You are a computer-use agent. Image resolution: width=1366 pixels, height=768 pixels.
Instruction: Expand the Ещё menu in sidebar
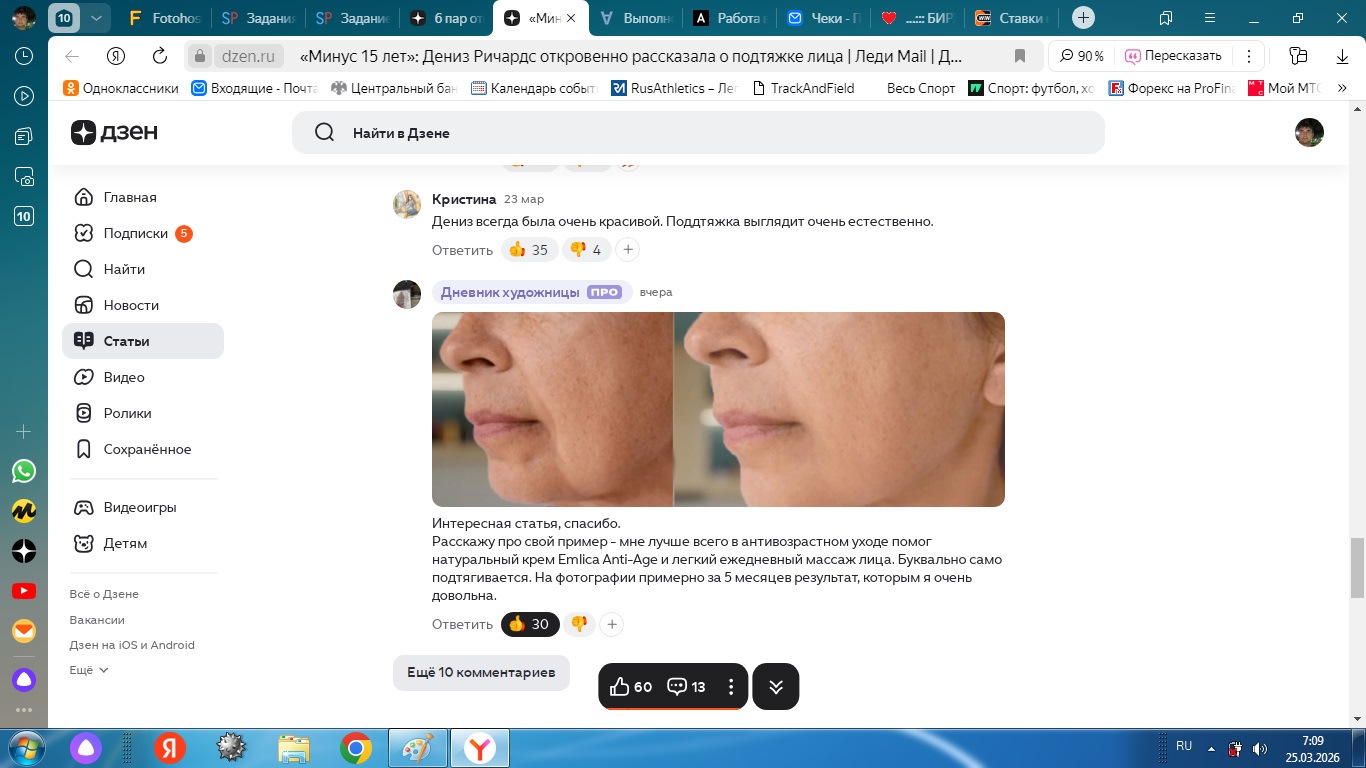pos(89,670)
